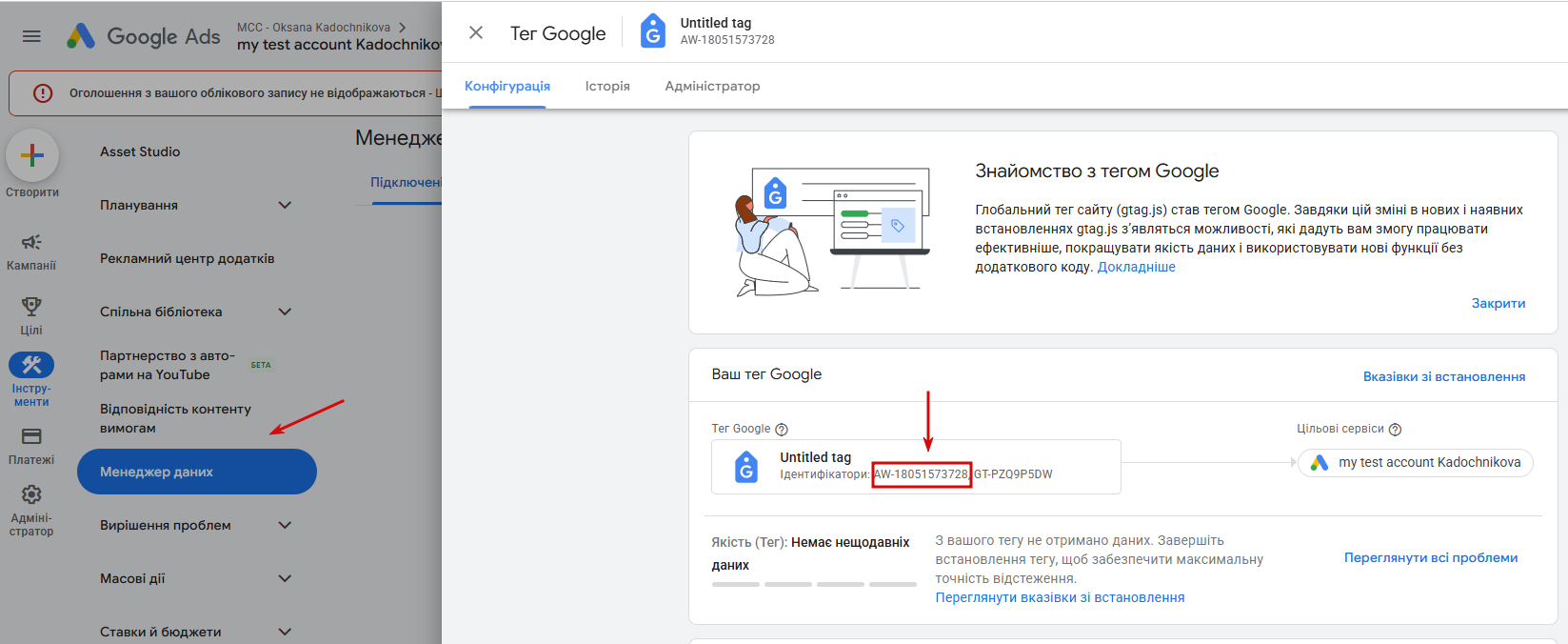Image resolution: width=1568 pixels, height=644 pixels.
Task: Open Вказівки зі встановлення link
Action: (x=1444, y=377)
